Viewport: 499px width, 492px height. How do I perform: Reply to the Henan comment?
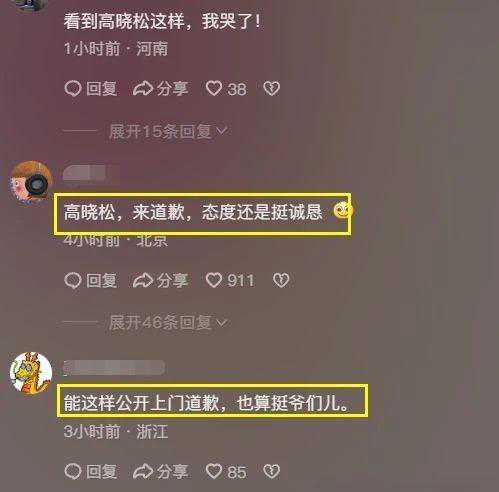coord(91,89)
